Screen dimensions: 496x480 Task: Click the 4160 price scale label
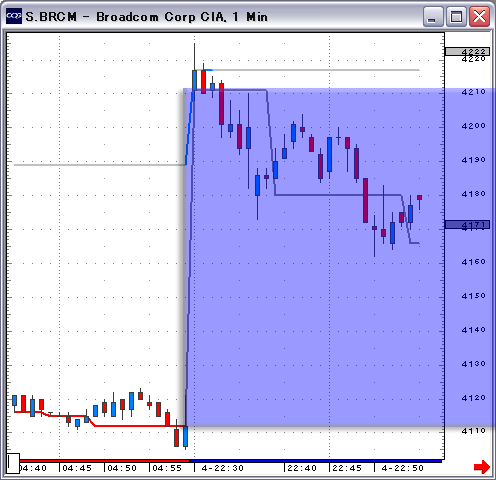point(473,262)
